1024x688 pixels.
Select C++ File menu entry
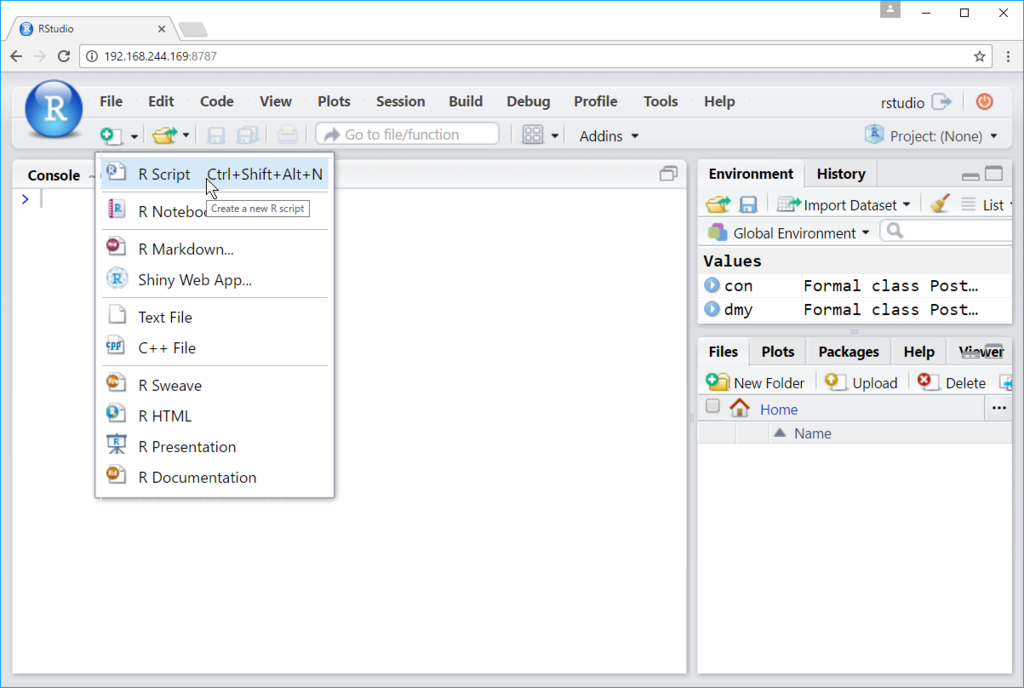pos(214,347)
